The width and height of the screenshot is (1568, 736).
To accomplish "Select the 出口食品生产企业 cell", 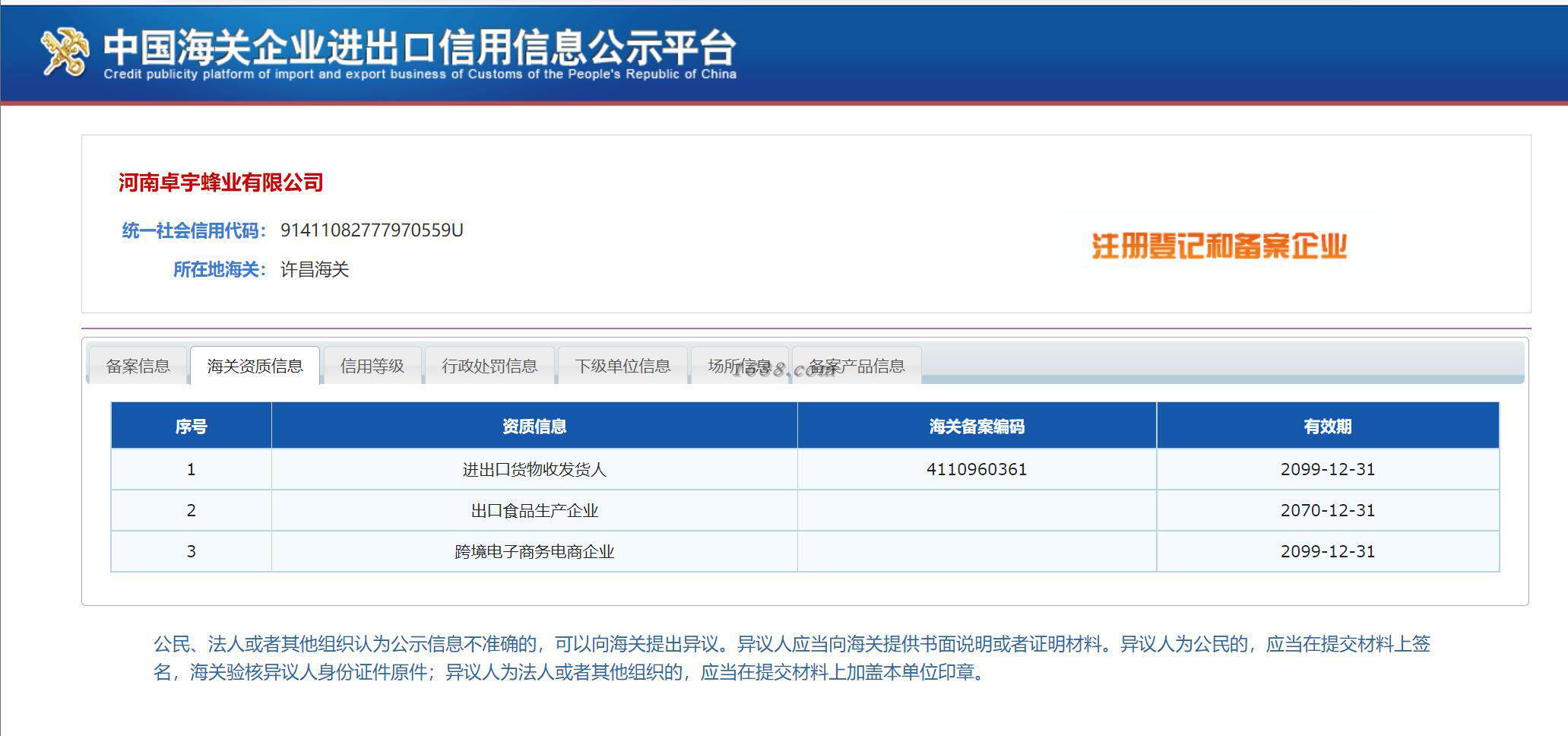I will [534, 510].
